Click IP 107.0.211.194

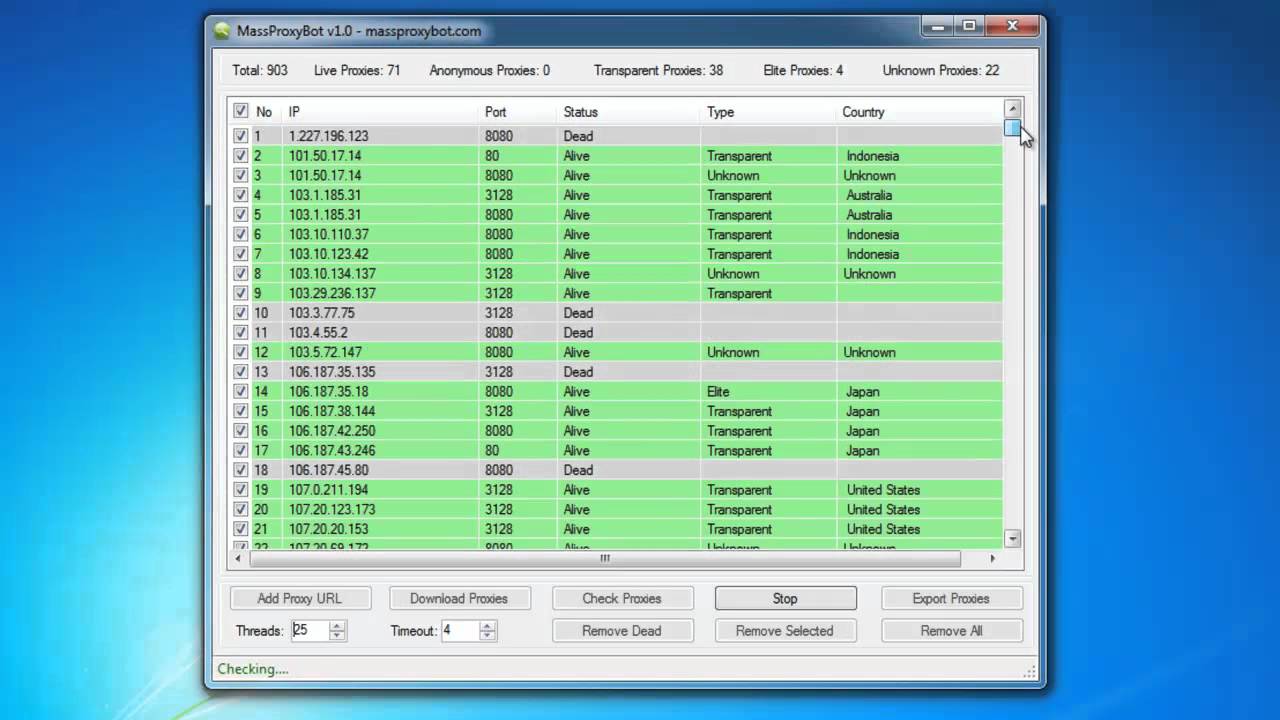pos(328,490)
